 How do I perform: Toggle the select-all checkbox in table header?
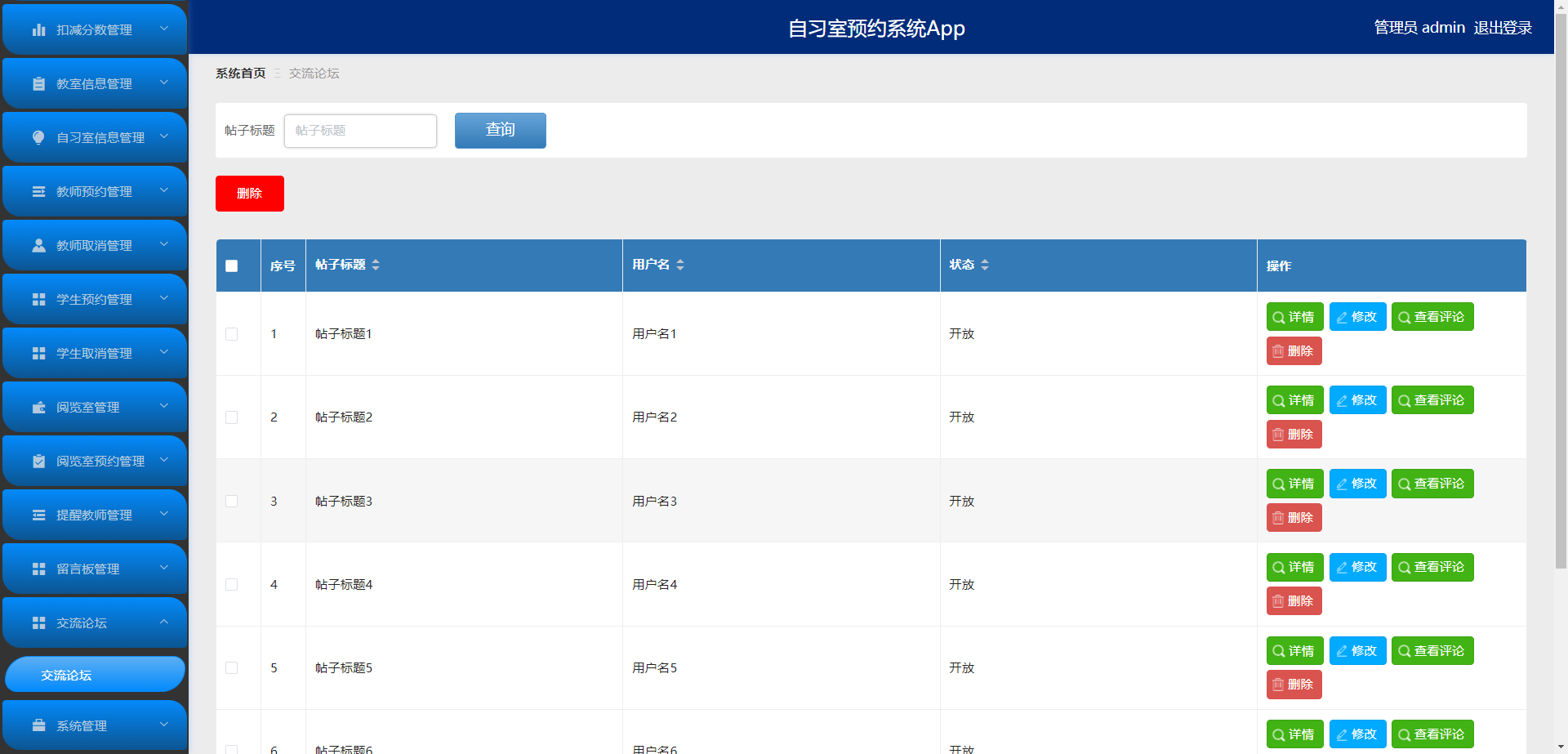pos(232,265)
